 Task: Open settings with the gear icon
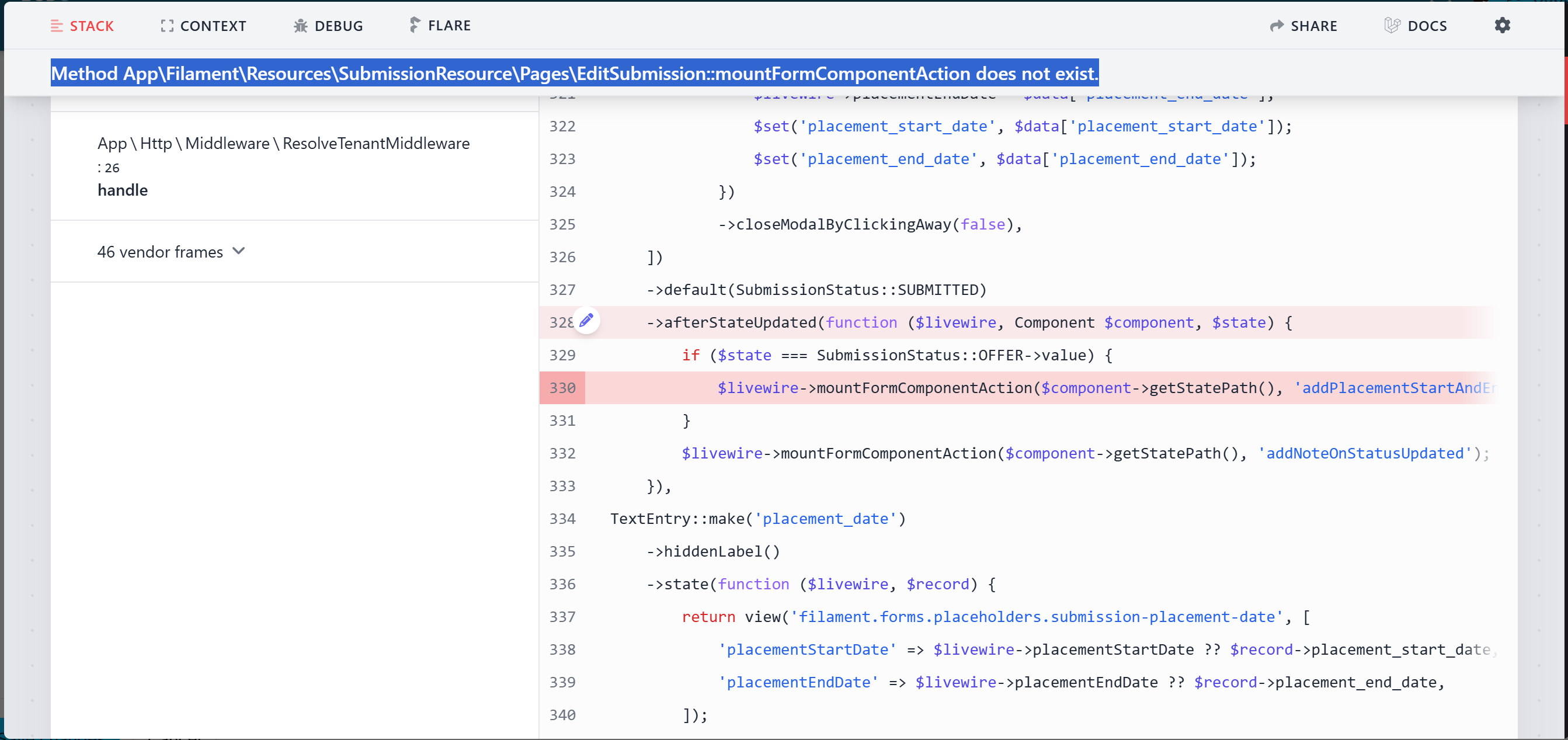(1502, 25)
